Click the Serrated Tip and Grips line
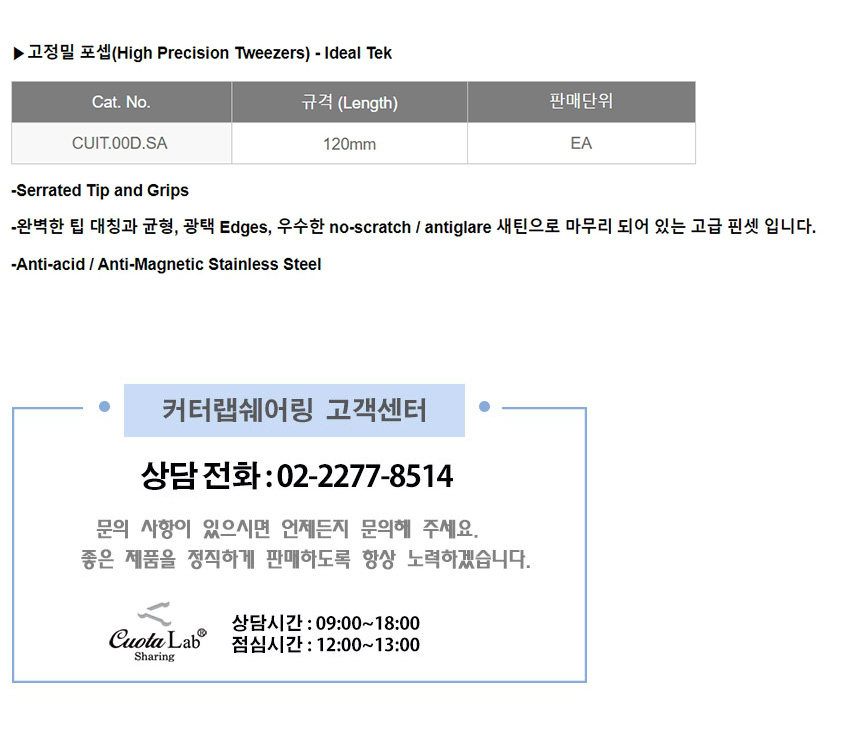 [x=100, y=190]
